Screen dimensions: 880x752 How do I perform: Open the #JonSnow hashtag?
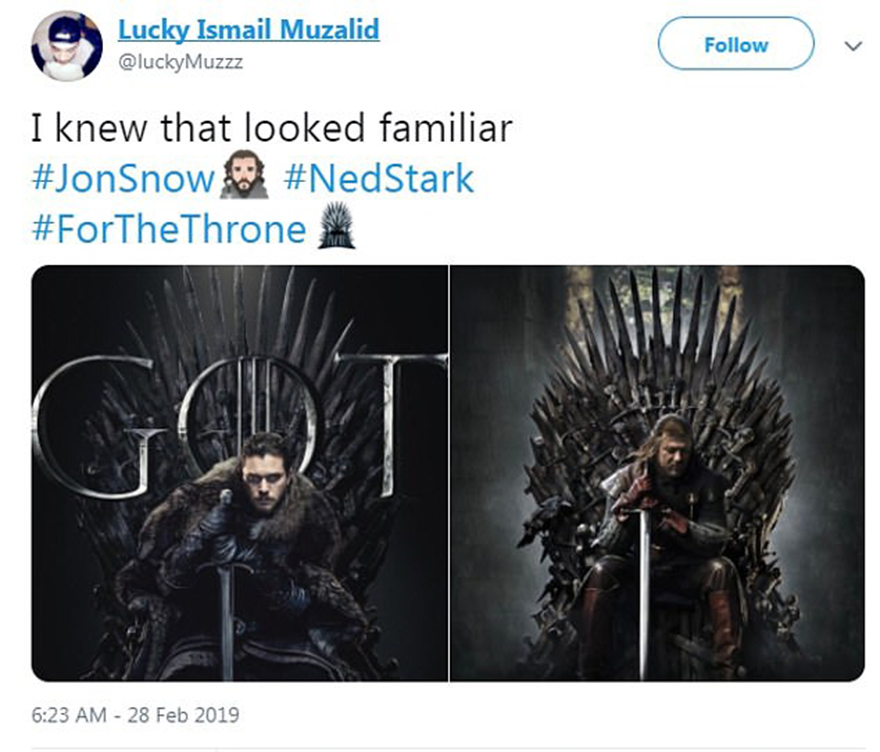tap(124, 180)
